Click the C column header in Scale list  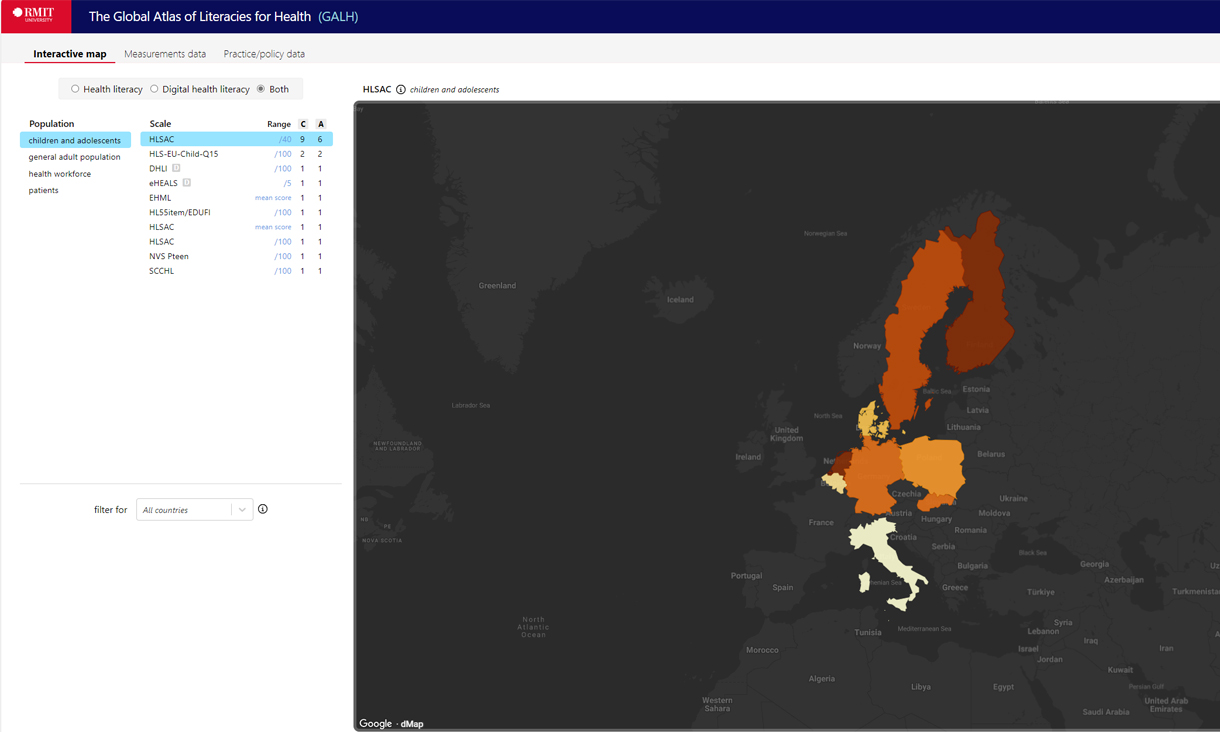pyautogui.click(x=303, y=123)
